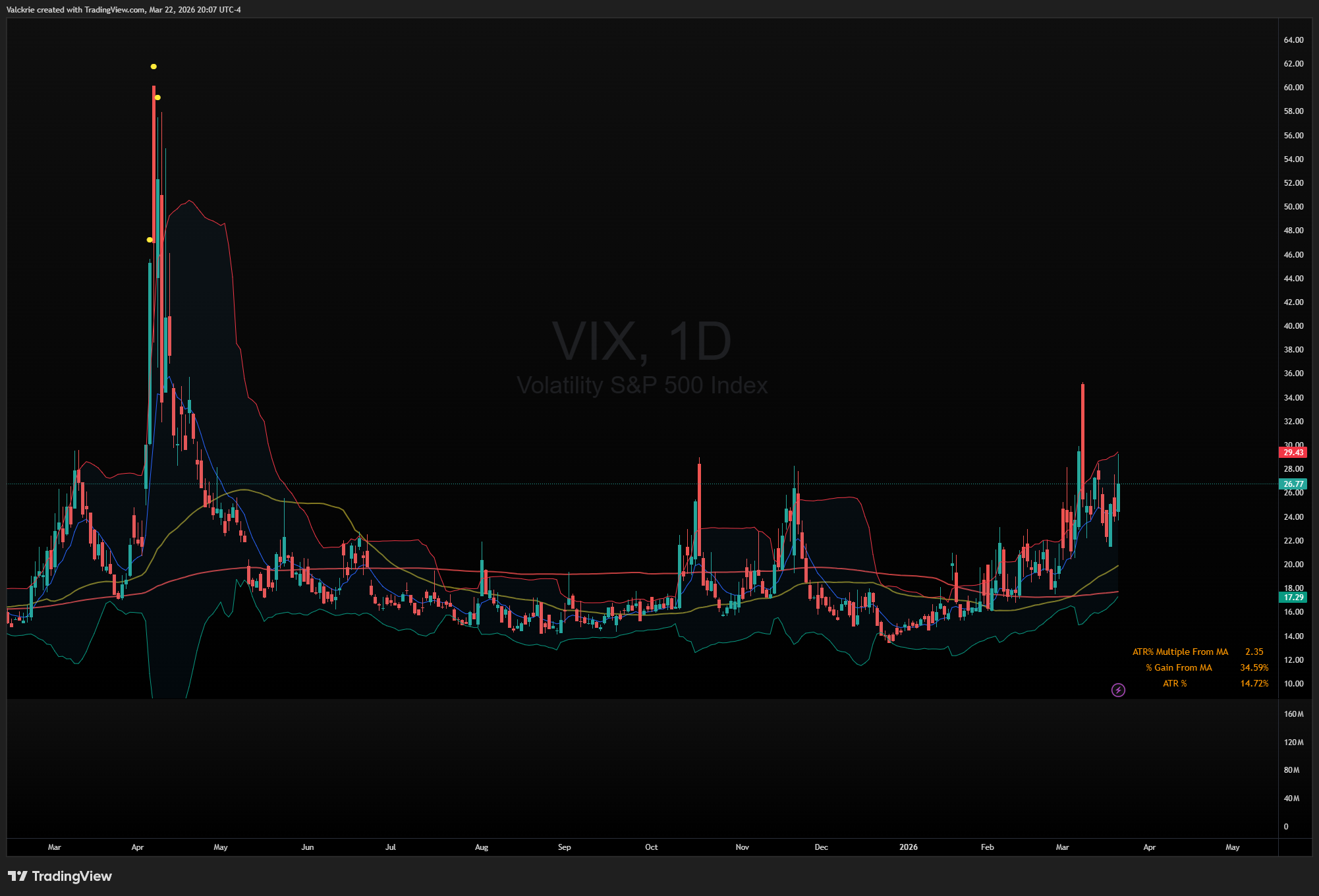The image size is (1319, 896).
Task: Click the 40.00 level on price axis
Action: [x=1293, y=326]
